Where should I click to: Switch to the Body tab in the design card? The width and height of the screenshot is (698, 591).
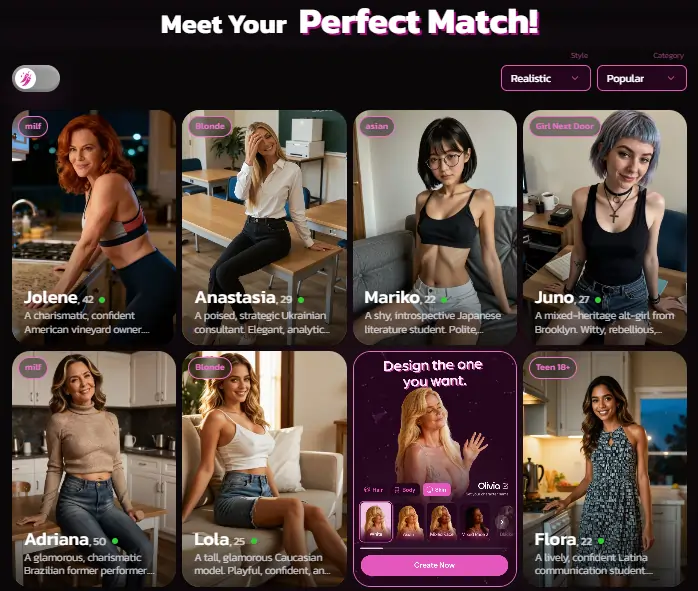pos(405,490)
